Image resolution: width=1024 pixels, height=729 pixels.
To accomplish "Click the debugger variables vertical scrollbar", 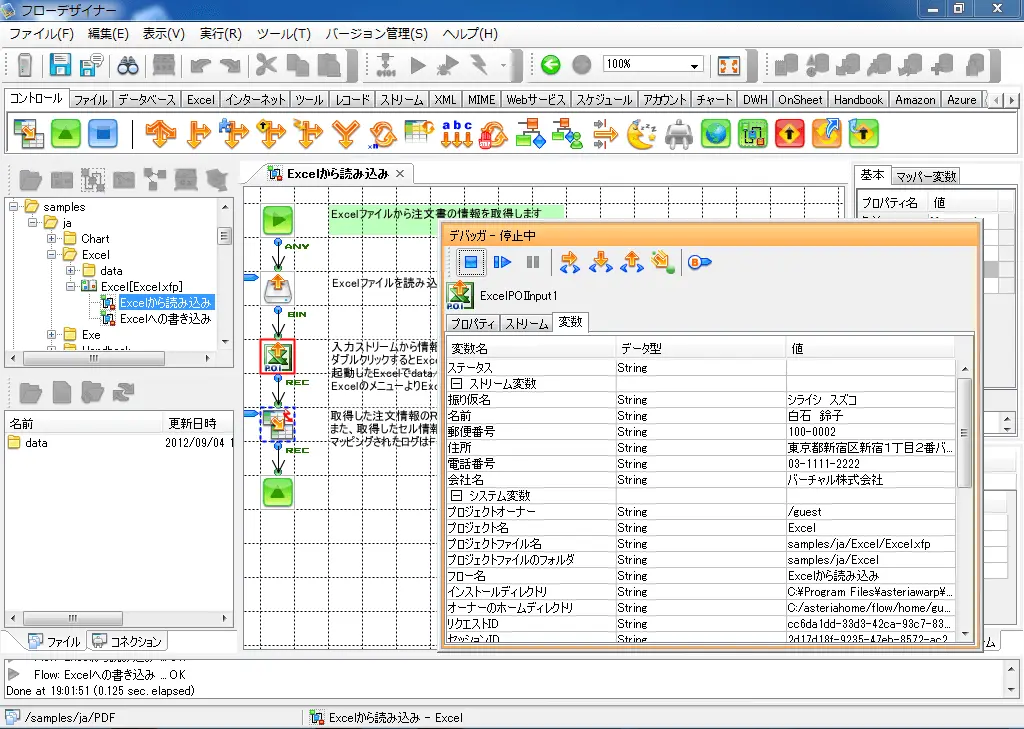I will [965, 432].
